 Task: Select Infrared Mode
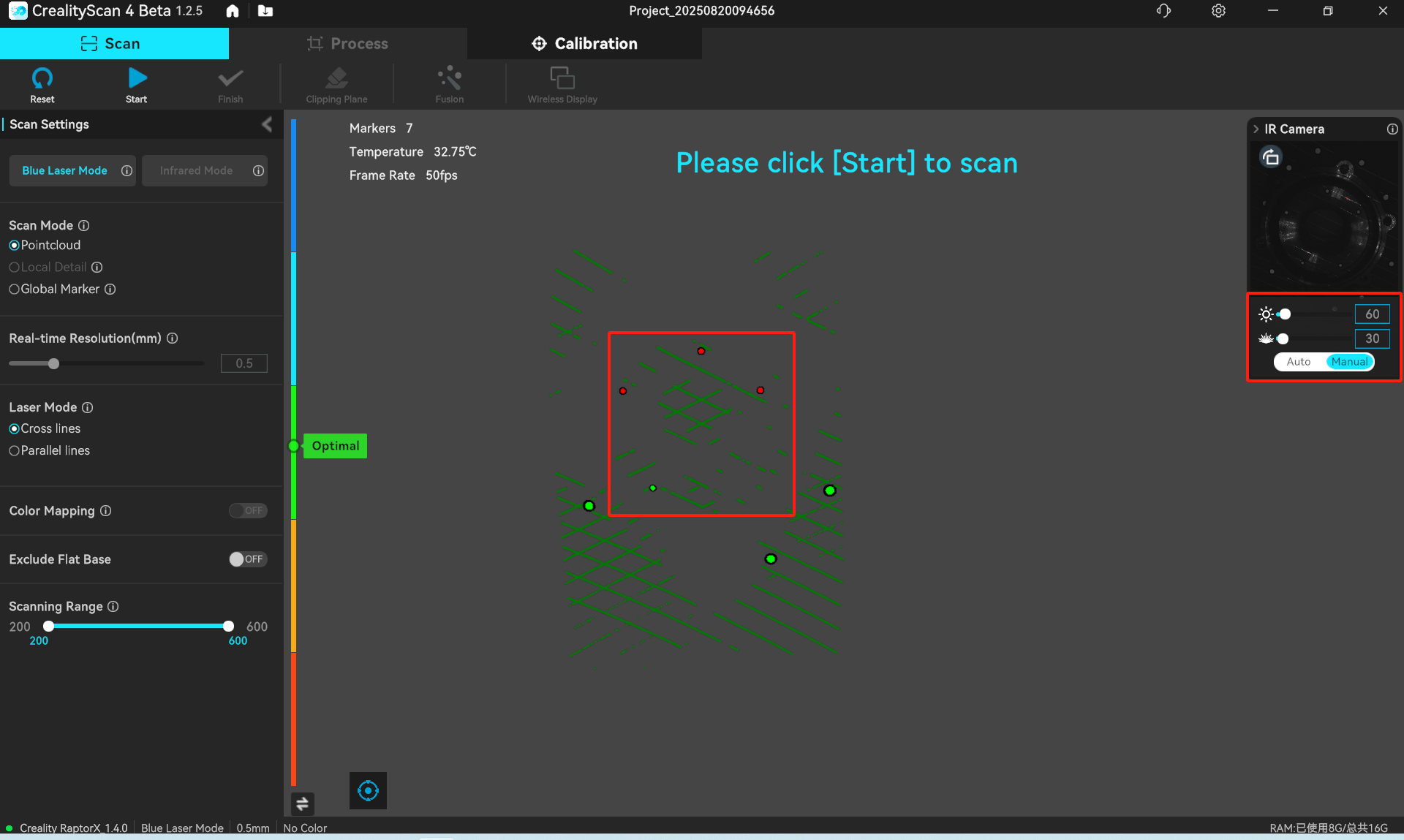coord(195,170)
